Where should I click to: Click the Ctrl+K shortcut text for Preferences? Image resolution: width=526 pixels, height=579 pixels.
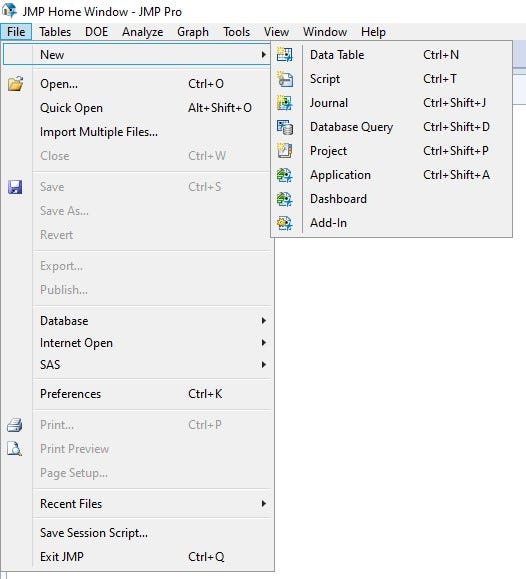coord(205,394)
